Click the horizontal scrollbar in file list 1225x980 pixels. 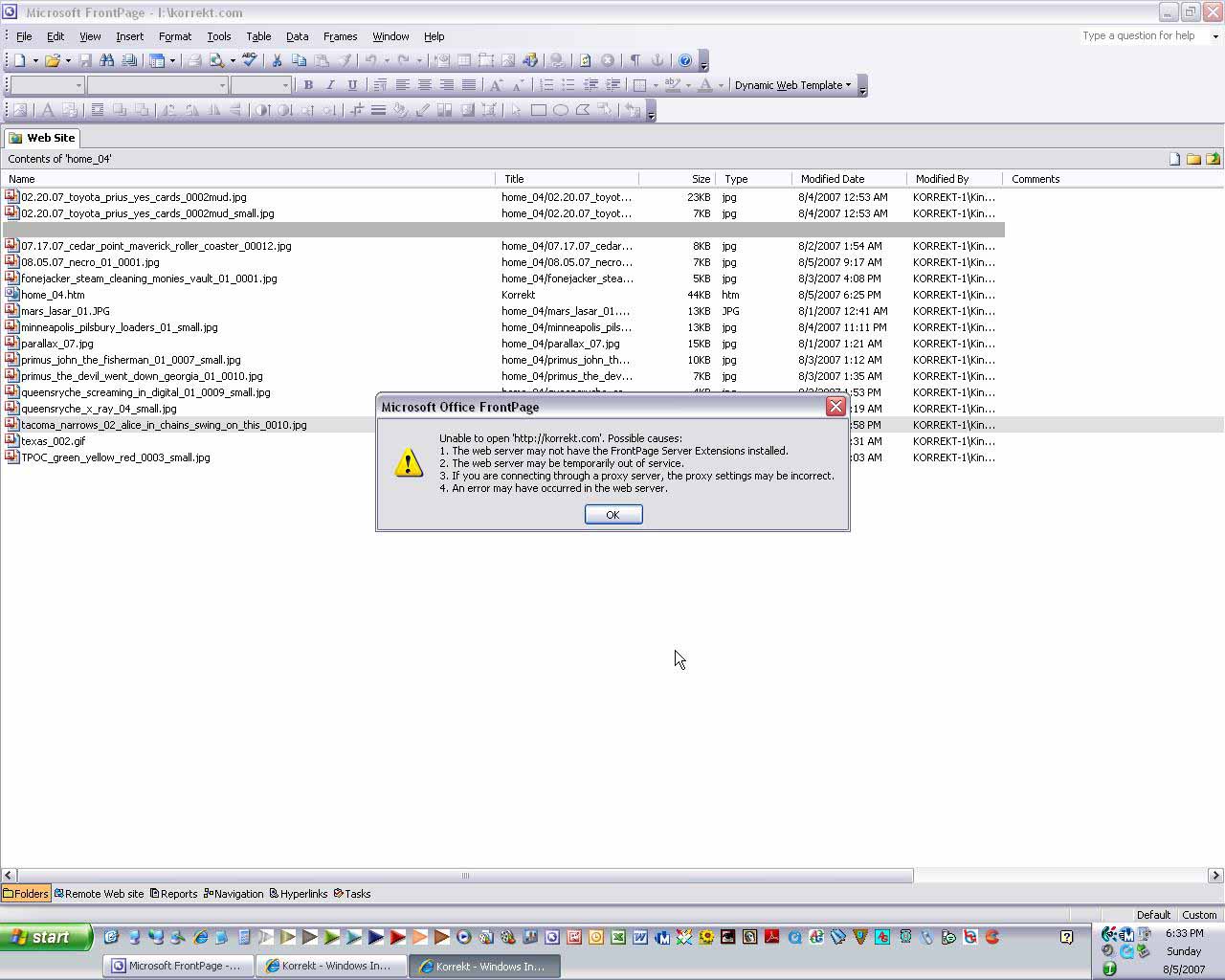465,875
